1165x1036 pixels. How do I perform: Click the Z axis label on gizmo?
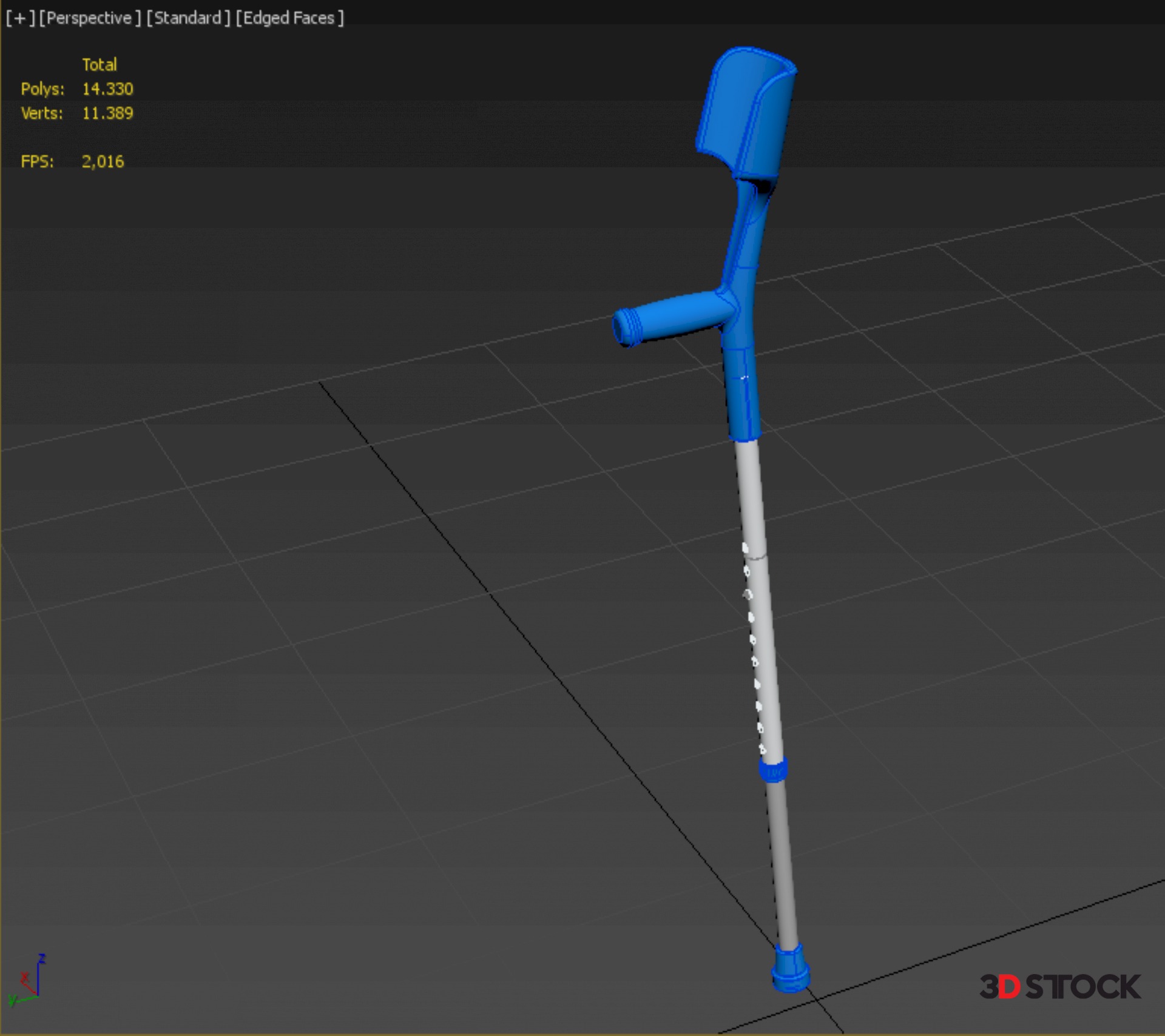click(42, 958)
